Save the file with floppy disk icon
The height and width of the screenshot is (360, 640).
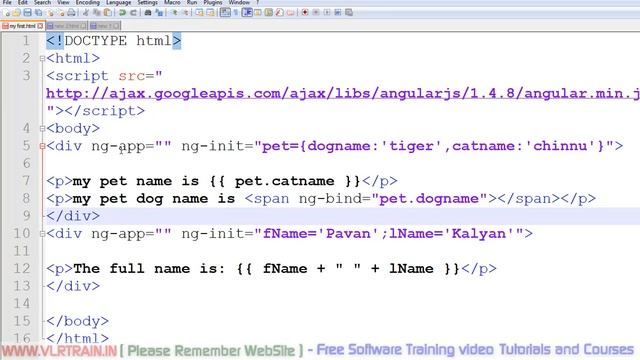(x=27, y=13)
